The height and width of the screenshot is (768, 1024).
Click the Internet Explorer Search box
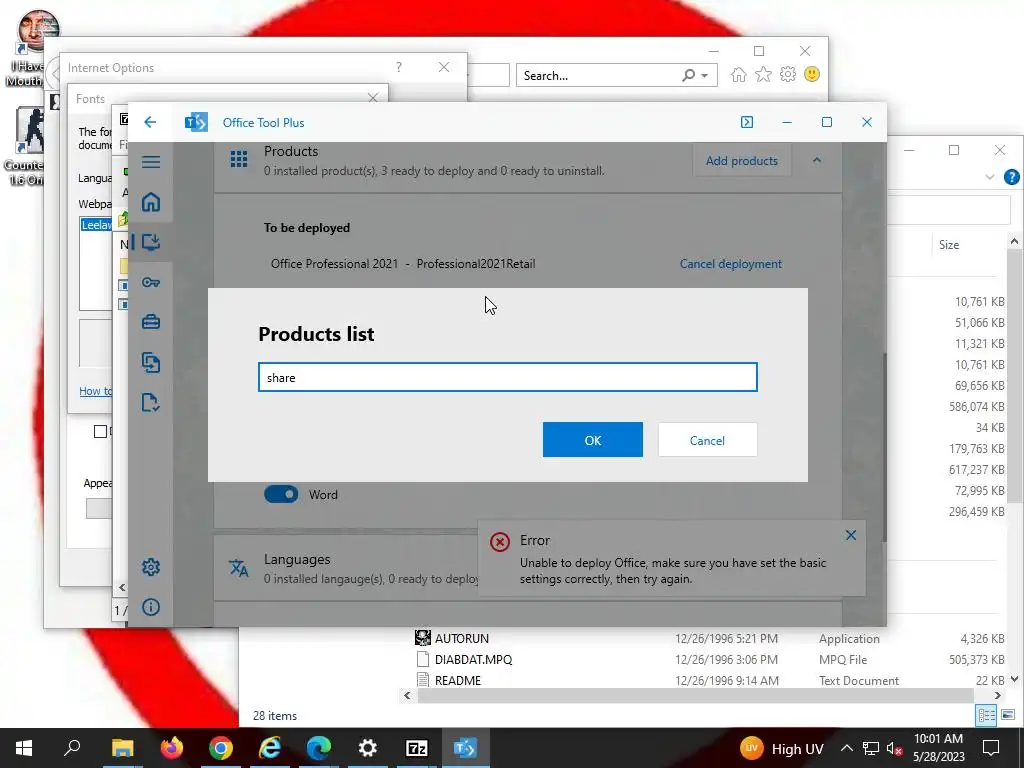coord(598,75)
